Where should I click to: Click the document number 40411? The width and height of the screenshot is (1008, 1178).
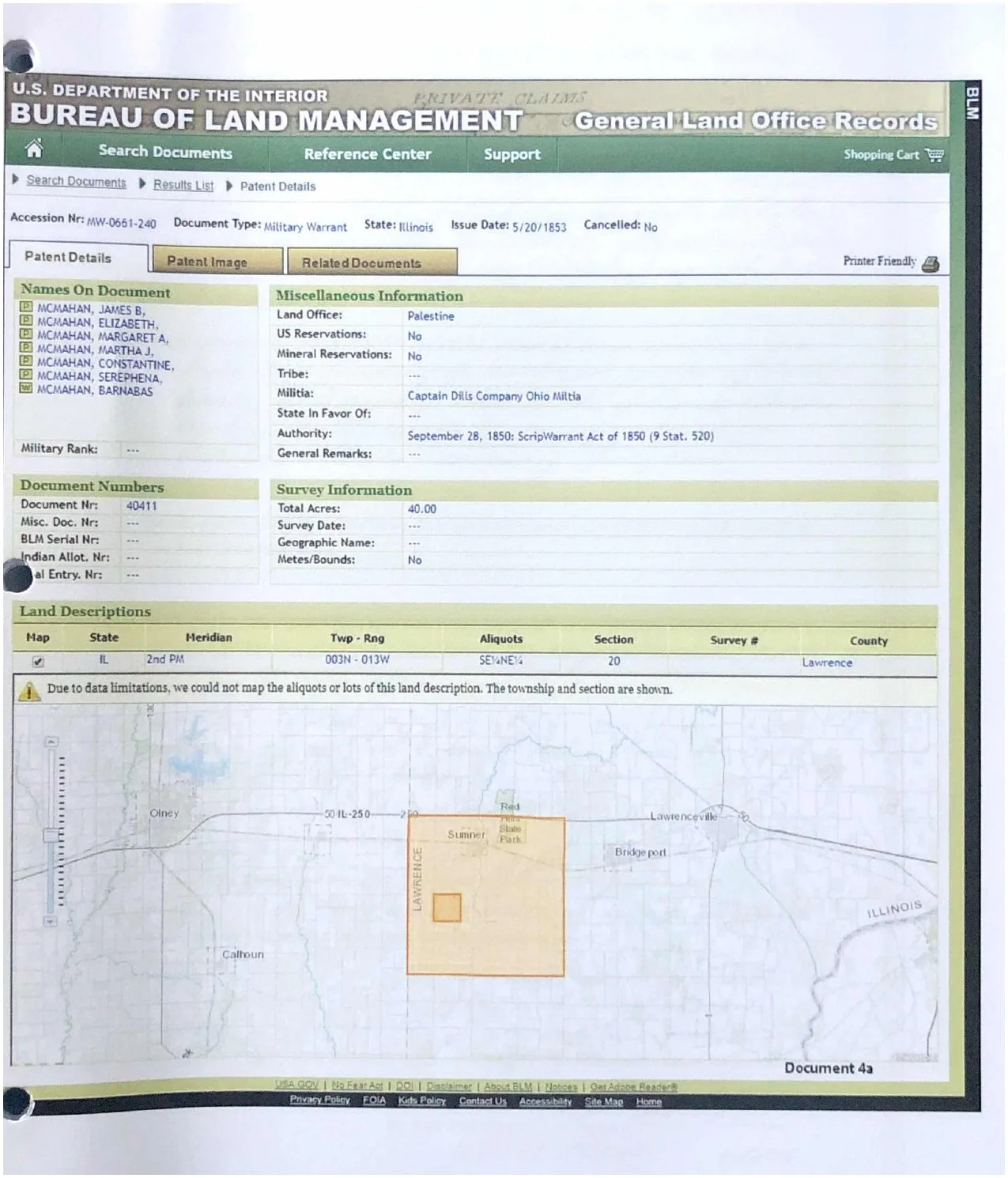pos(142,506)
